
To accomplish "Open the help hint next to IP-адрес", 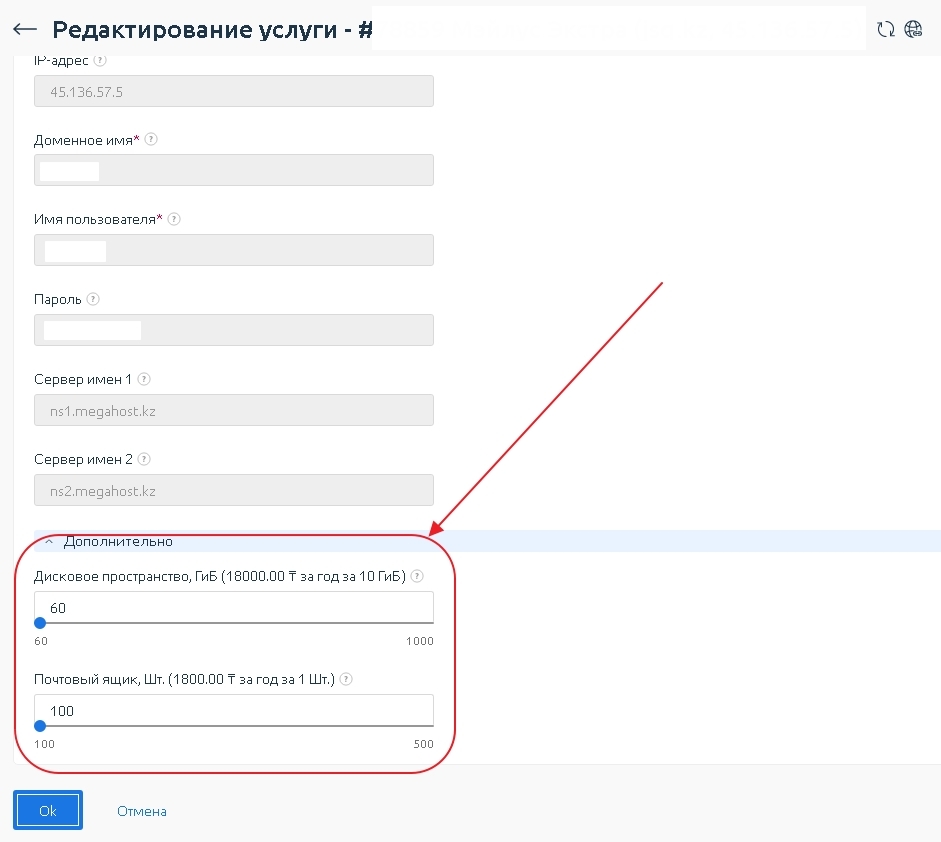I will (x=100, y=60).
